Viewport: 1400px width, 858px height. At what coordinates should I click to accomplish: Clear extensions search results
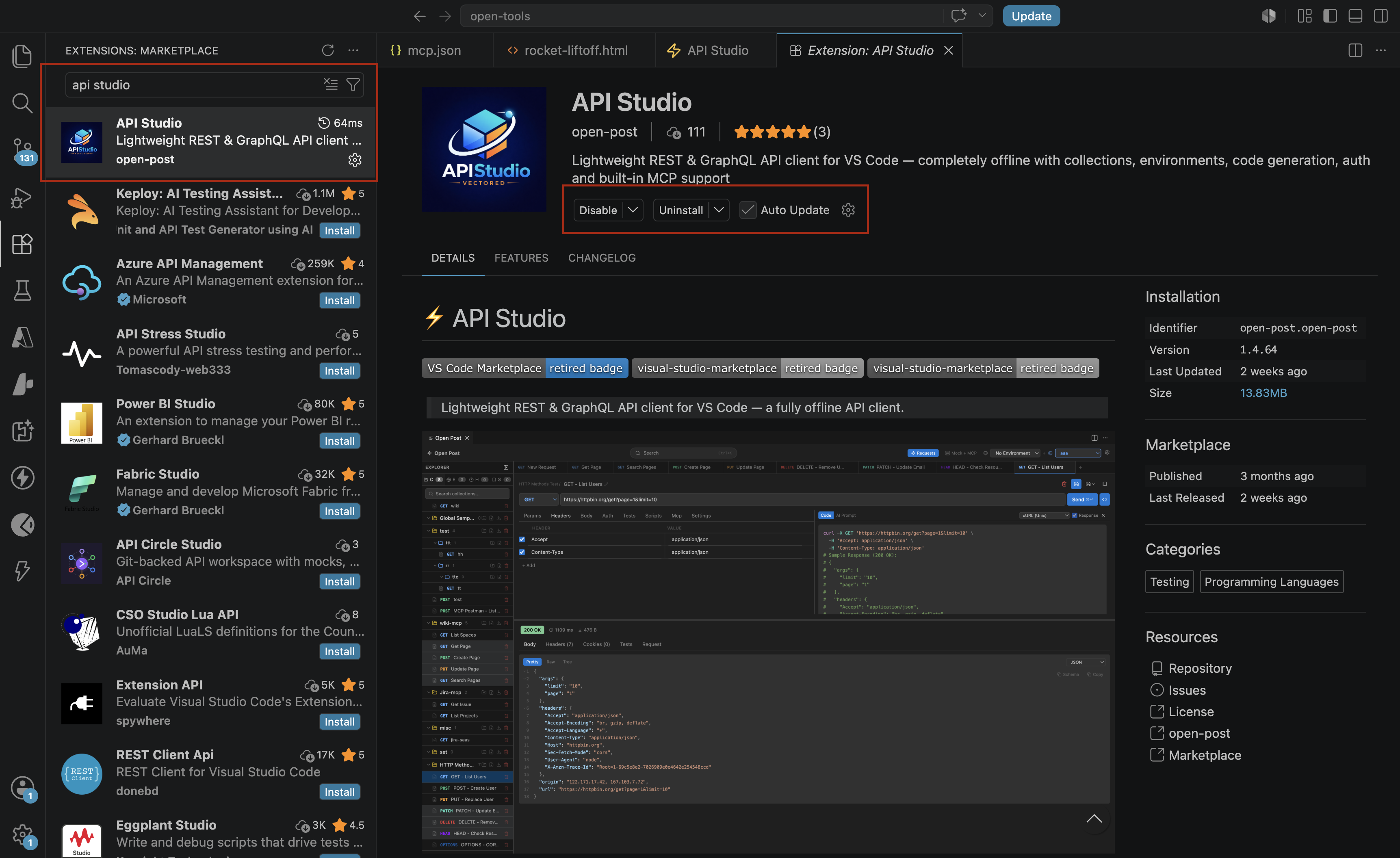(x=331, y=84)
